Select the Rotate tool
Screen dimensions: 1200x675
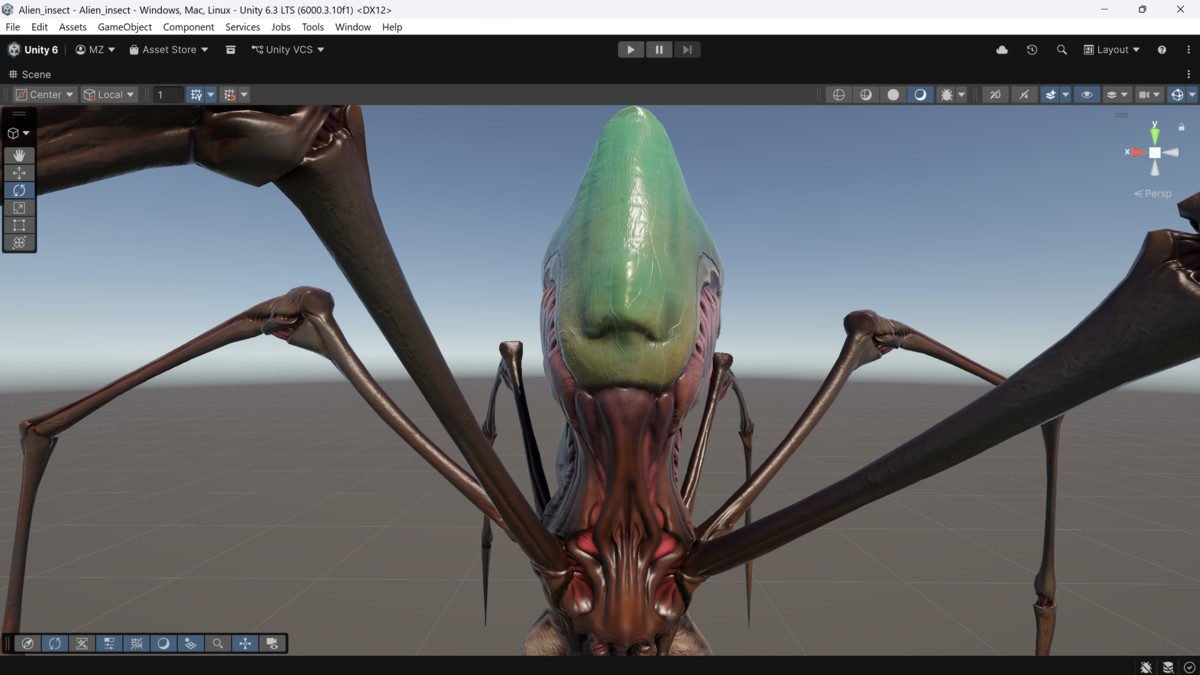coord(19,190)
